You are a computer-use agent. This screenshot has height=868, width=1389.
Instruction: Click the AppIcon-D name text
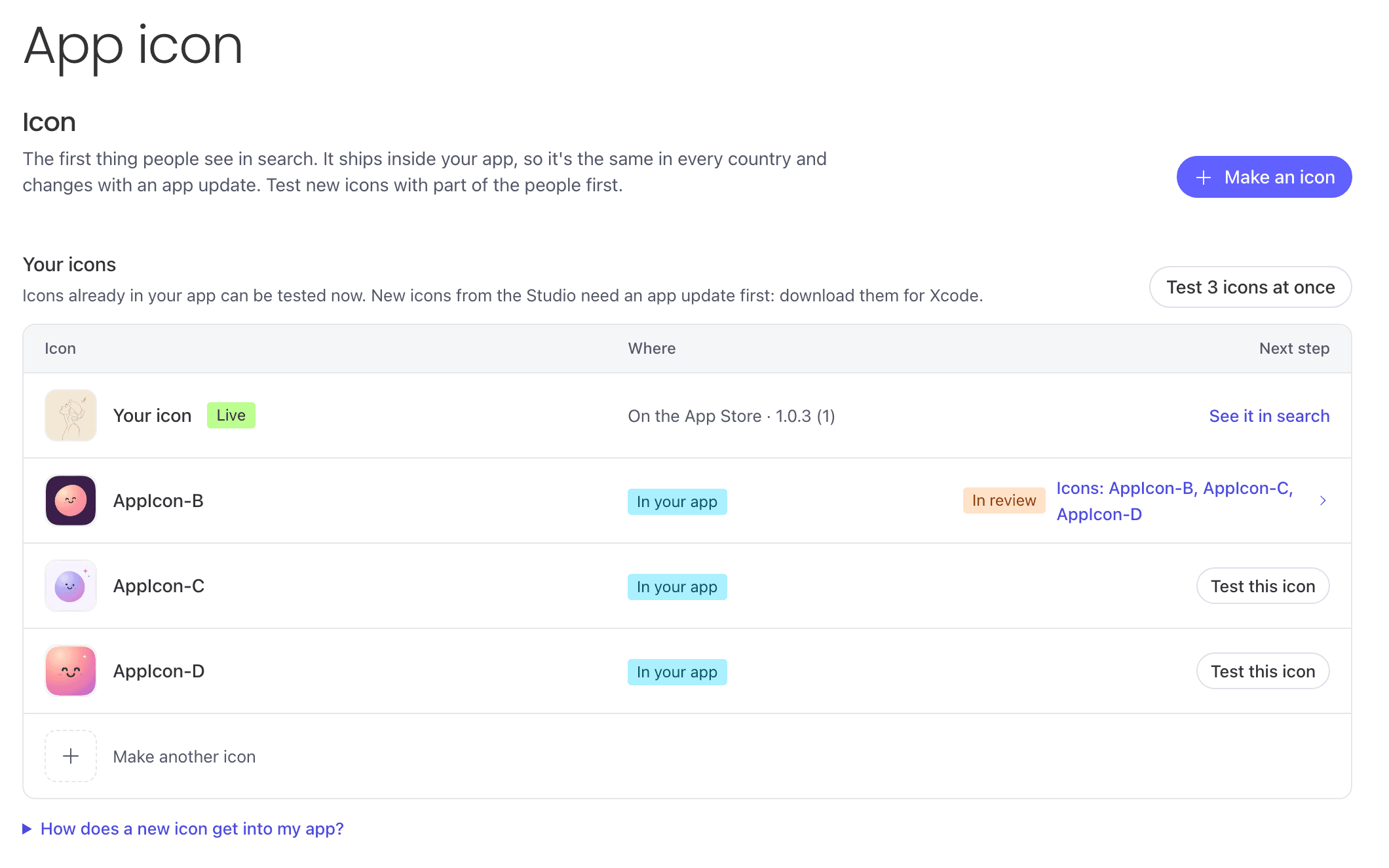coord(159,671)
